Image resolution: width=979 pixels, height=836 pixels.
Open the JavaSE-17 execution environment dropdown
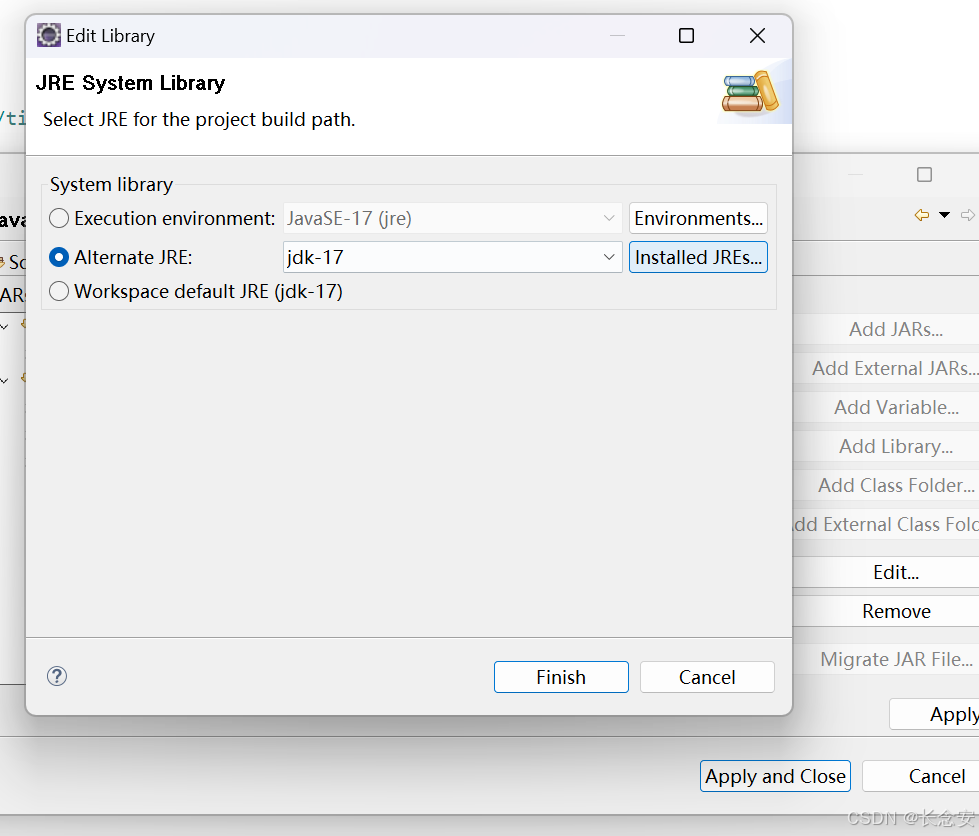point(610,218)
